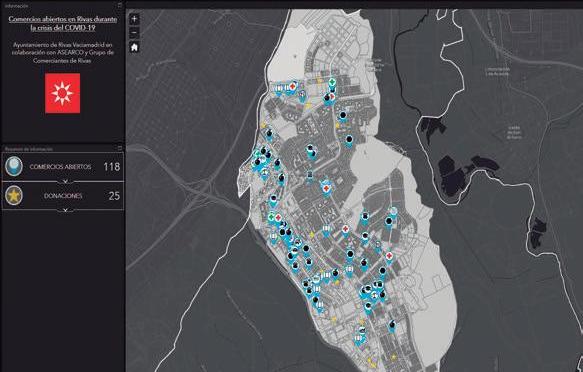Image resolution: width=583 pixels, height=372 pixels.
Task: Click the 25 donations count
Action: click(114, 196)
